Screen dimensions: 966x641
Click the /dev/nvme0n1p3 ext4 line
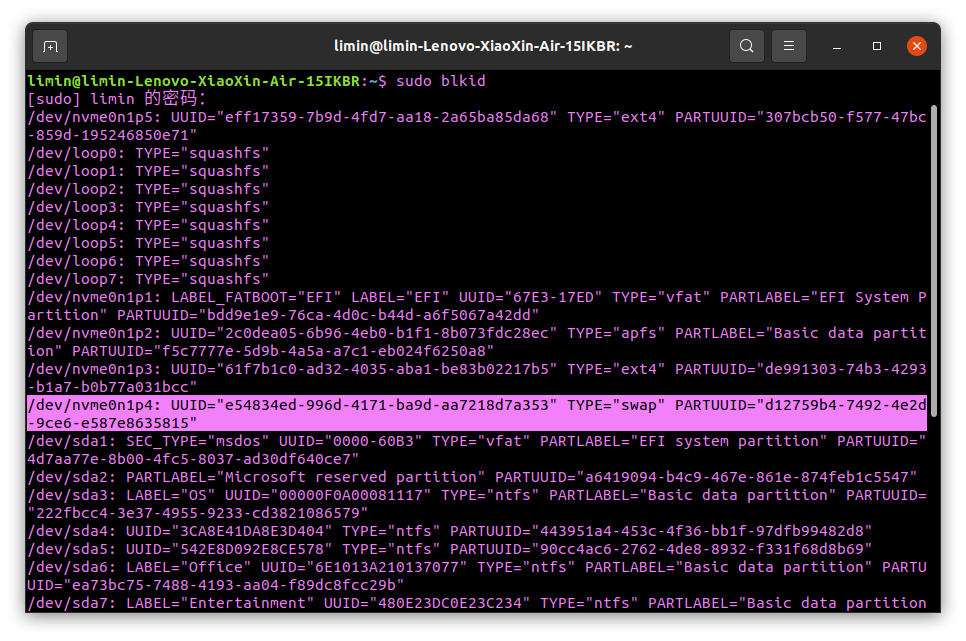pos(477,378)
